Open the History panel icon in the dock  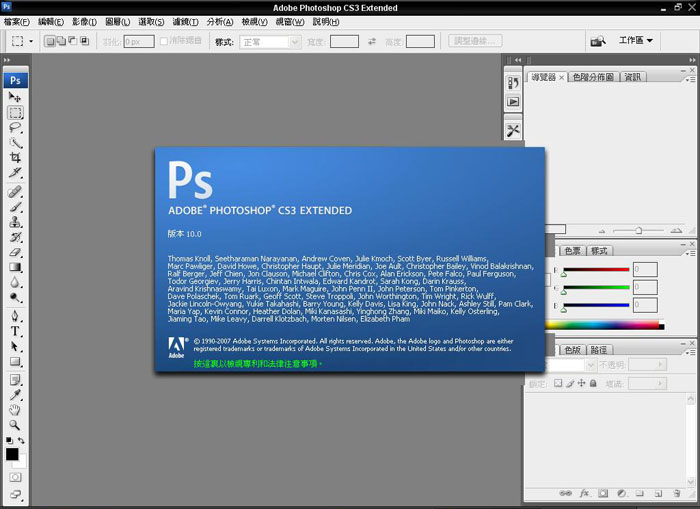click(513, 83)
